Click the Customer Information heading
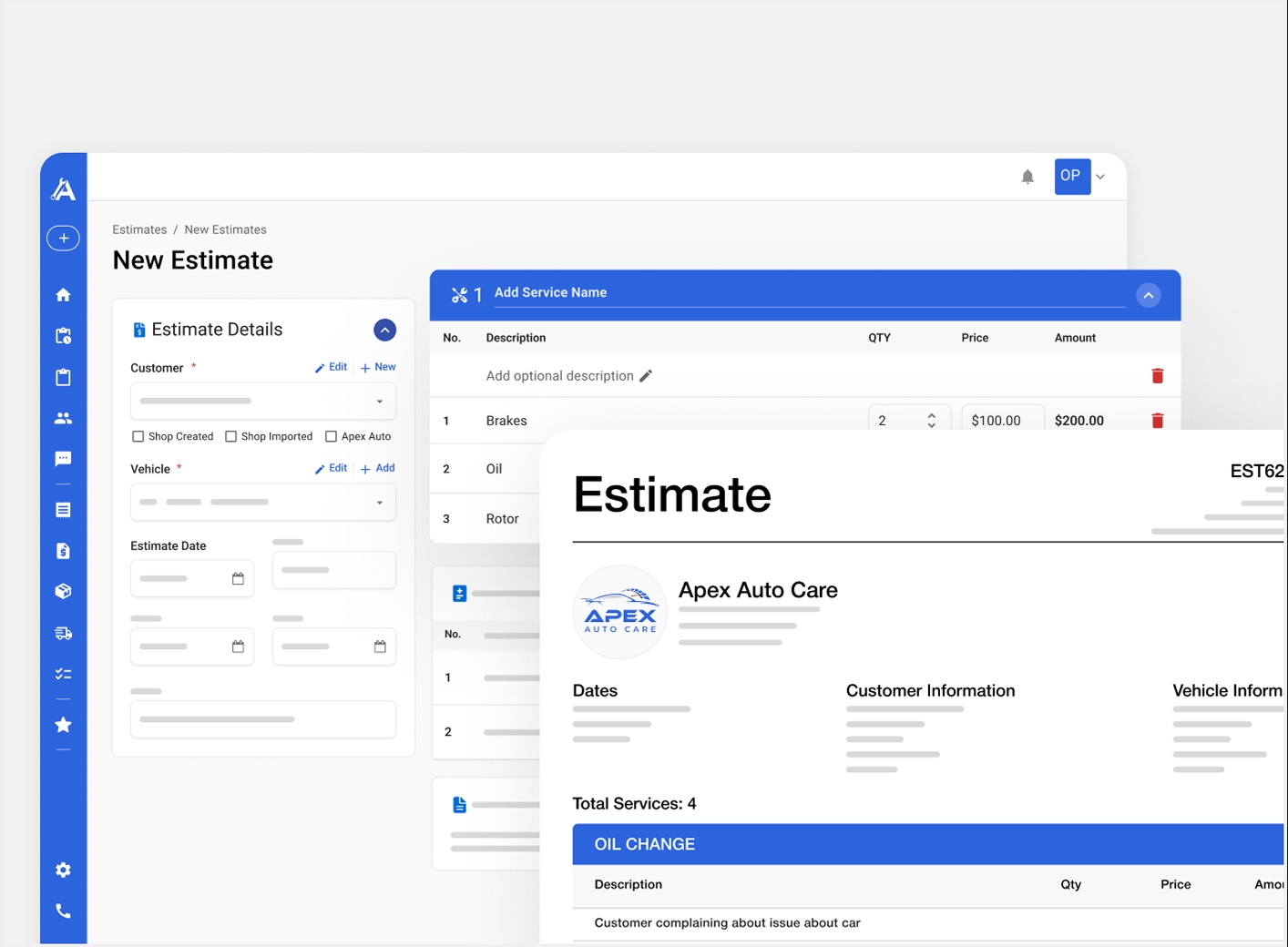 tap(930, 691)
